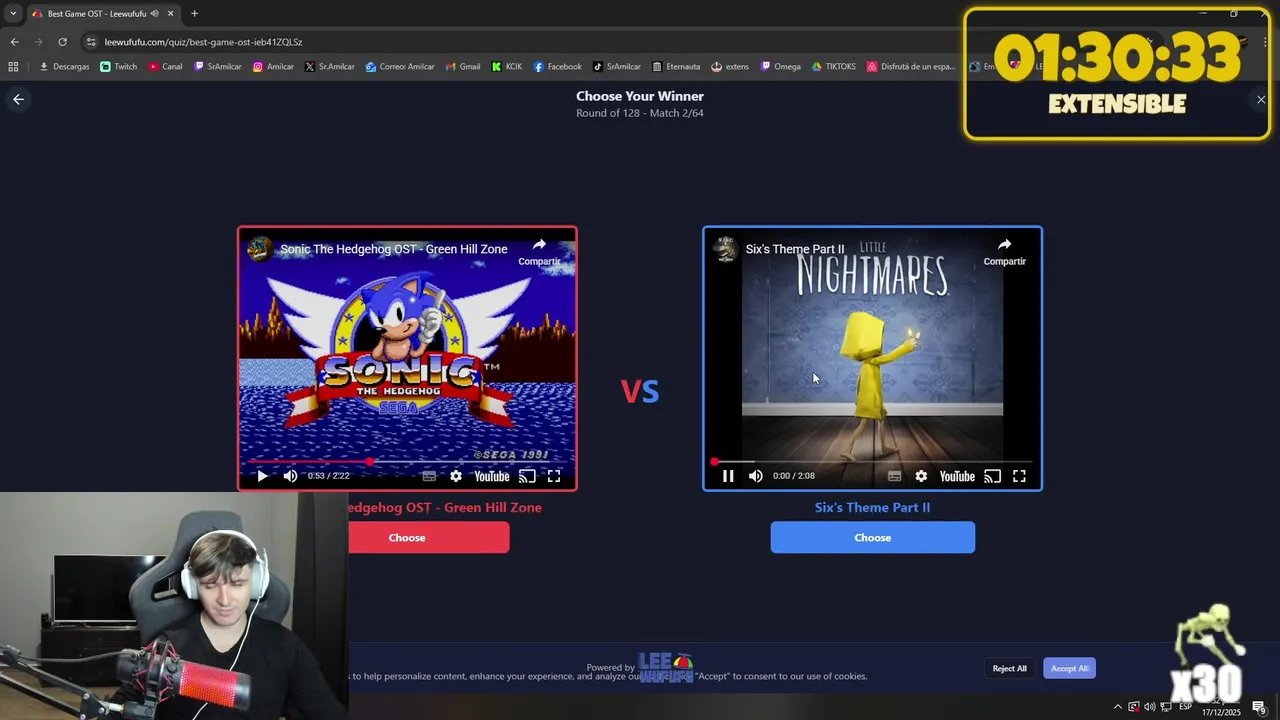
Task: View site information icon in address bar
Action: pyautogui.click(x=91, y=42)
